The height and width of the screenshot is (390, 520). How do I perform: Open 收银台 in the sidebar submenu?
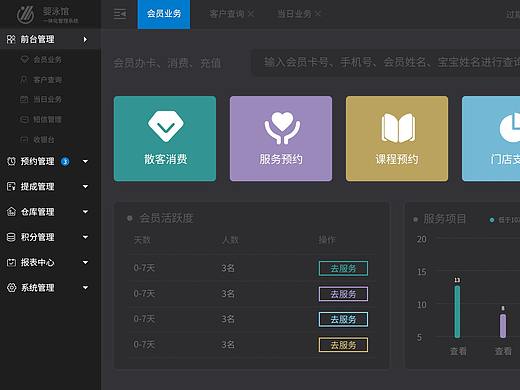click(44, 139)
